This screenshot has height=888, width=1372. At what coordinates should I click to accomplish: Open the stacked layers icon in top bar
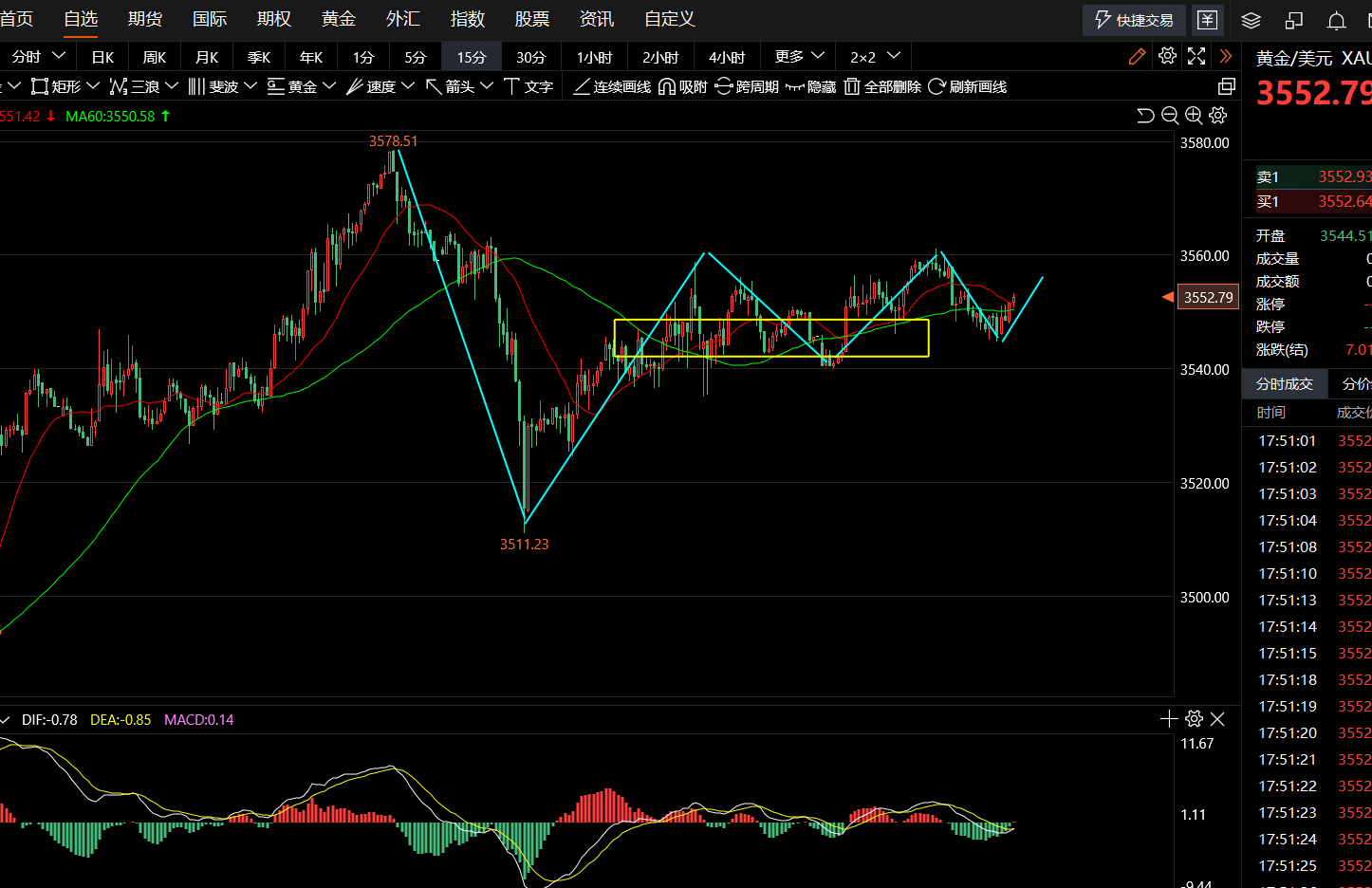[1251, 20]
